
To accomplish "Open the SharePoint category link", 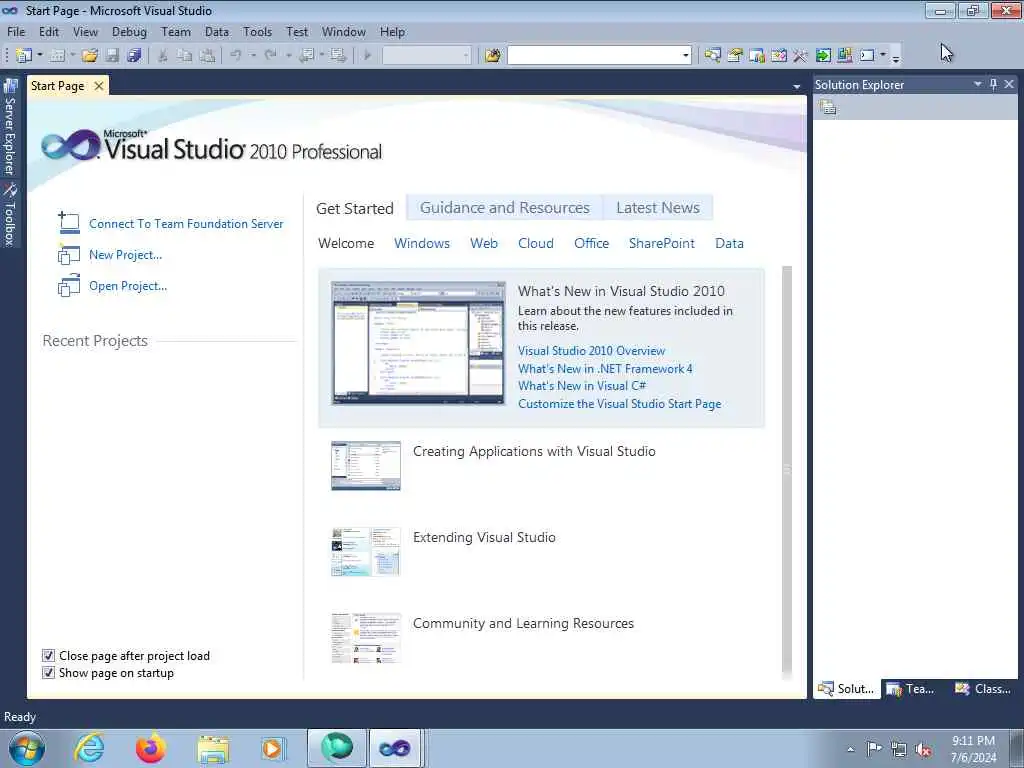I will coord(662,243).
